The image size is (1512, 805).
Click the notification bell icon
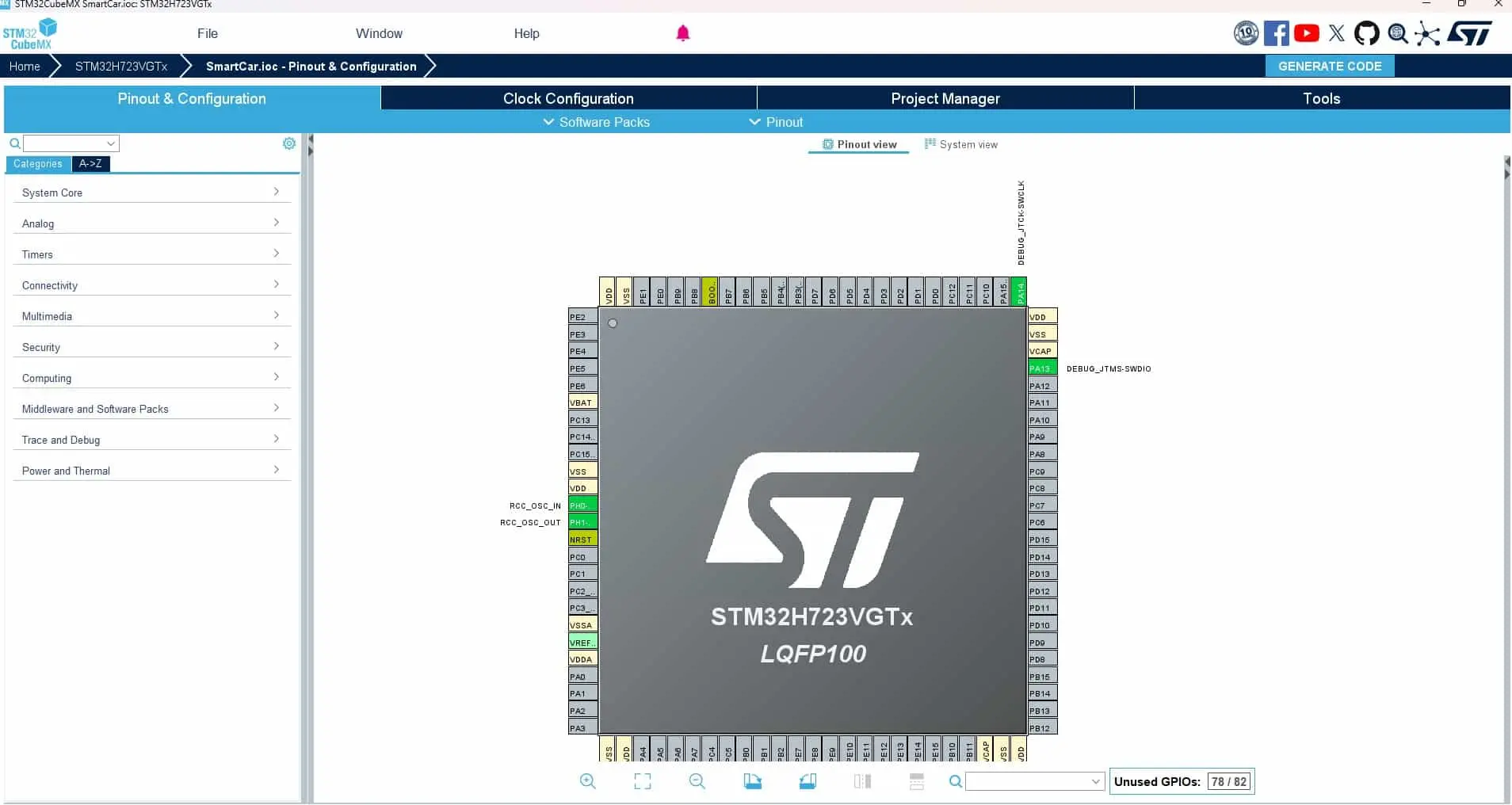[683, 33]
